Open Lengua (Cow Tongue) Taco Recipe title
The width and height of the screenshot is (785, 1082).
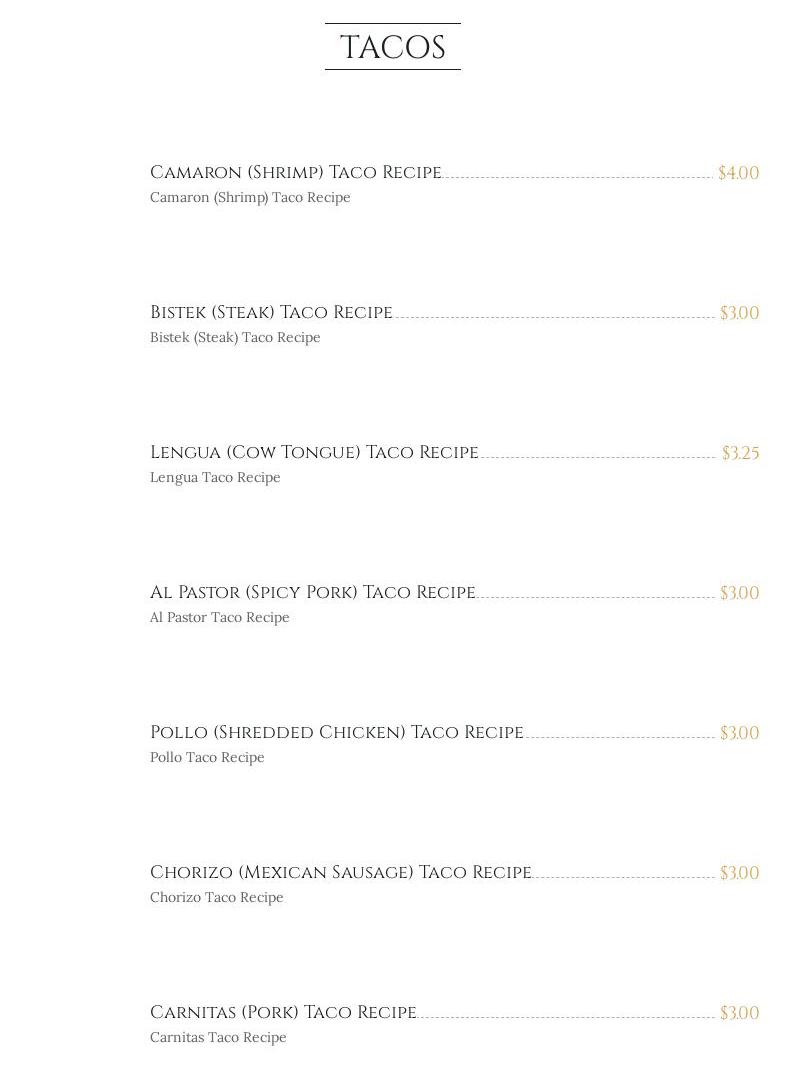click(314, 453)
